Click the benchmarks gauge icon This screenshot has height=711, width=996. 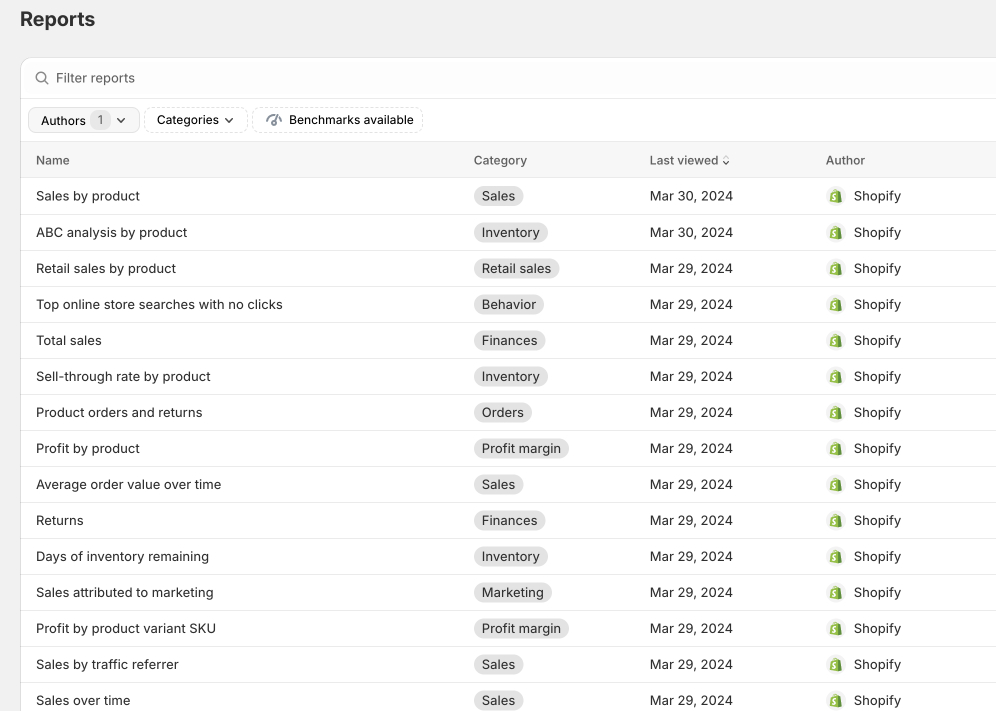pos(274,120)
